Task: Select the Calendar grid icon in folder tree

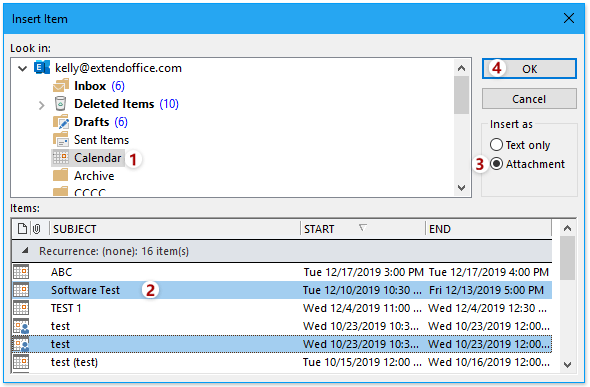Action: 60,158
